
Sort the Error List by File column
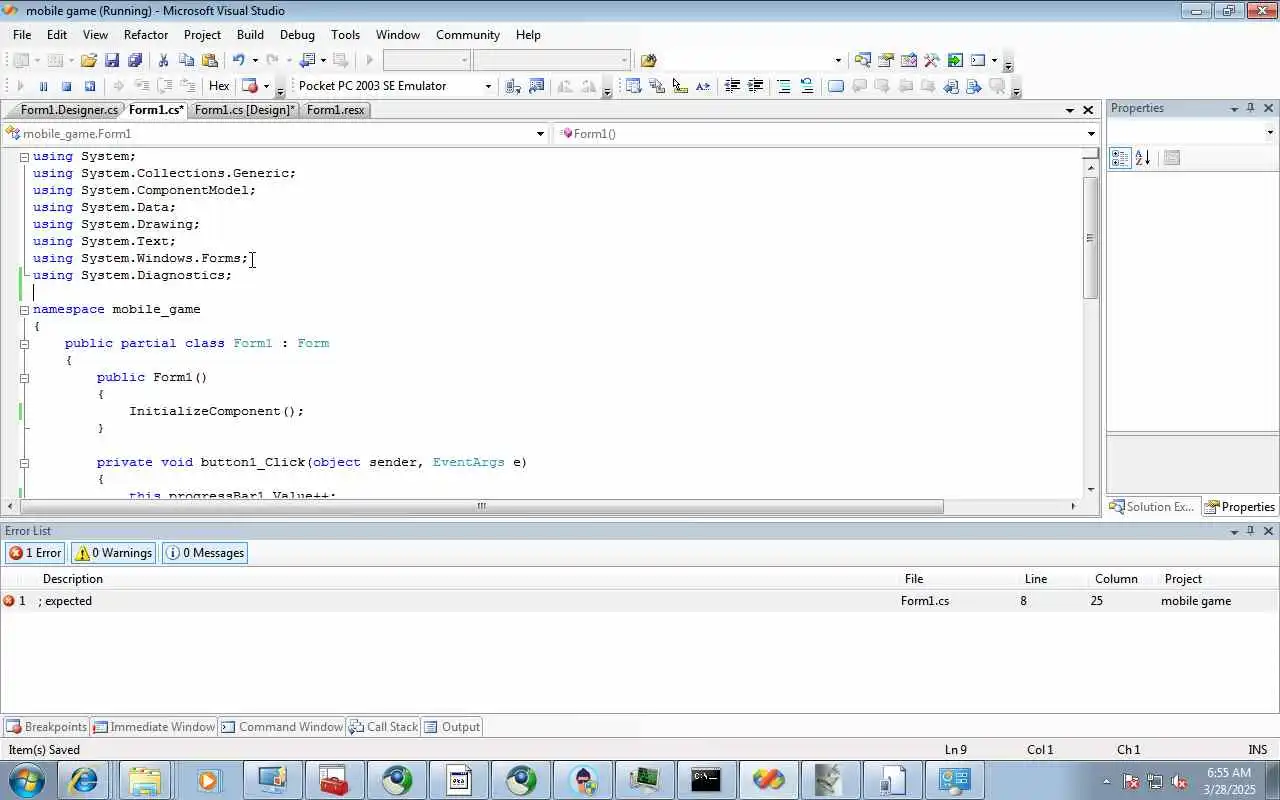point(913,579)
